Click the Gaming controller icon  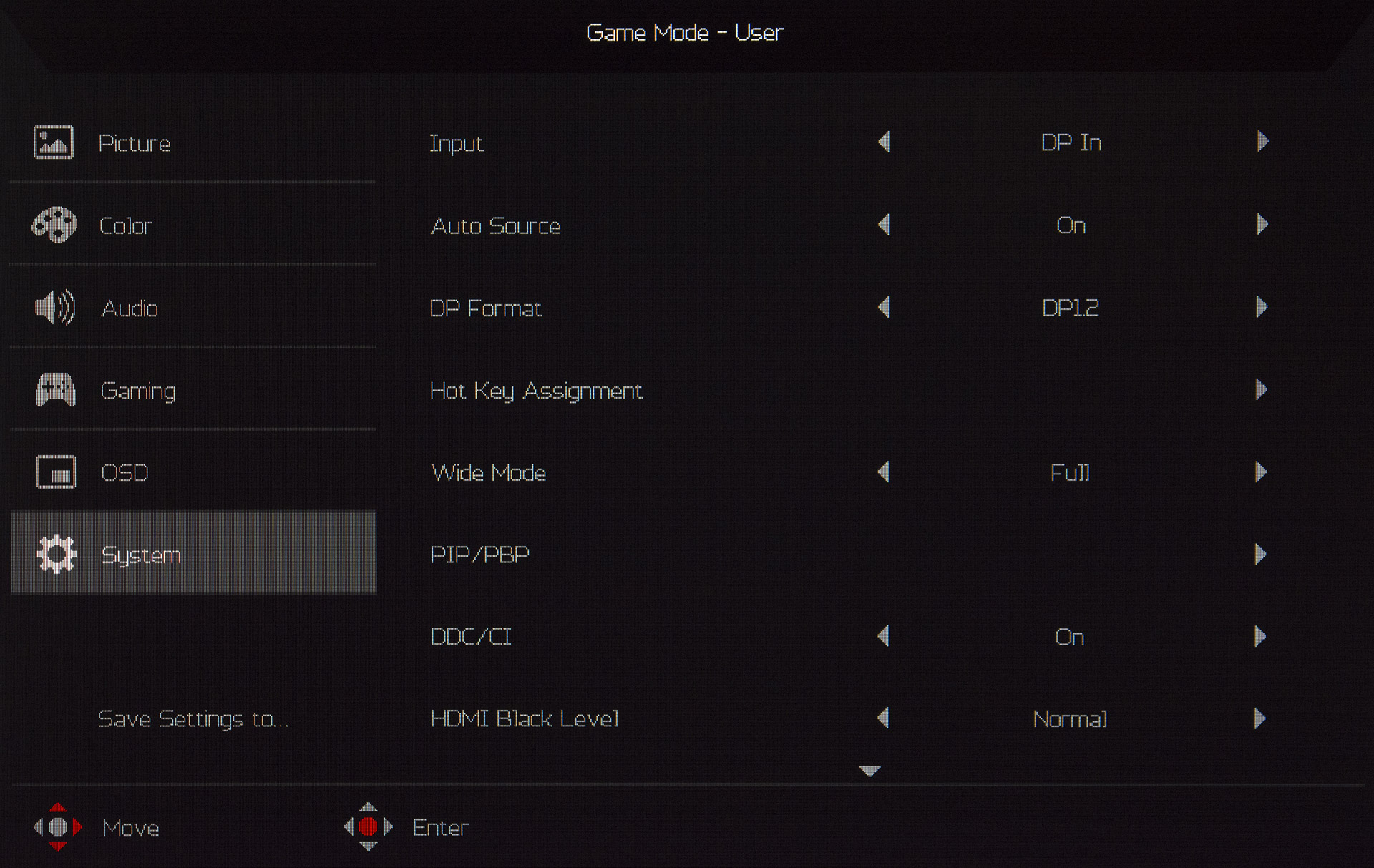pos(55,390)
